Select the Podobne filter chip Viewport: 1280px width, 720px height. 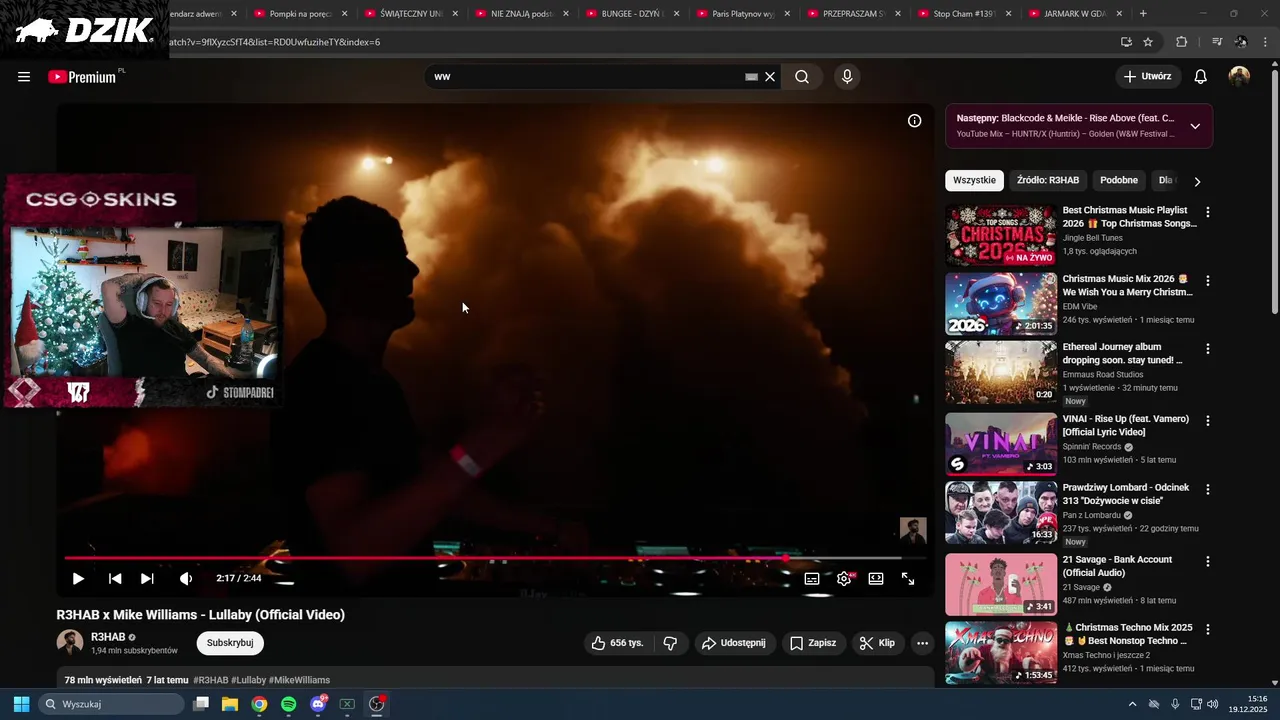click(x=1119, y=180)
